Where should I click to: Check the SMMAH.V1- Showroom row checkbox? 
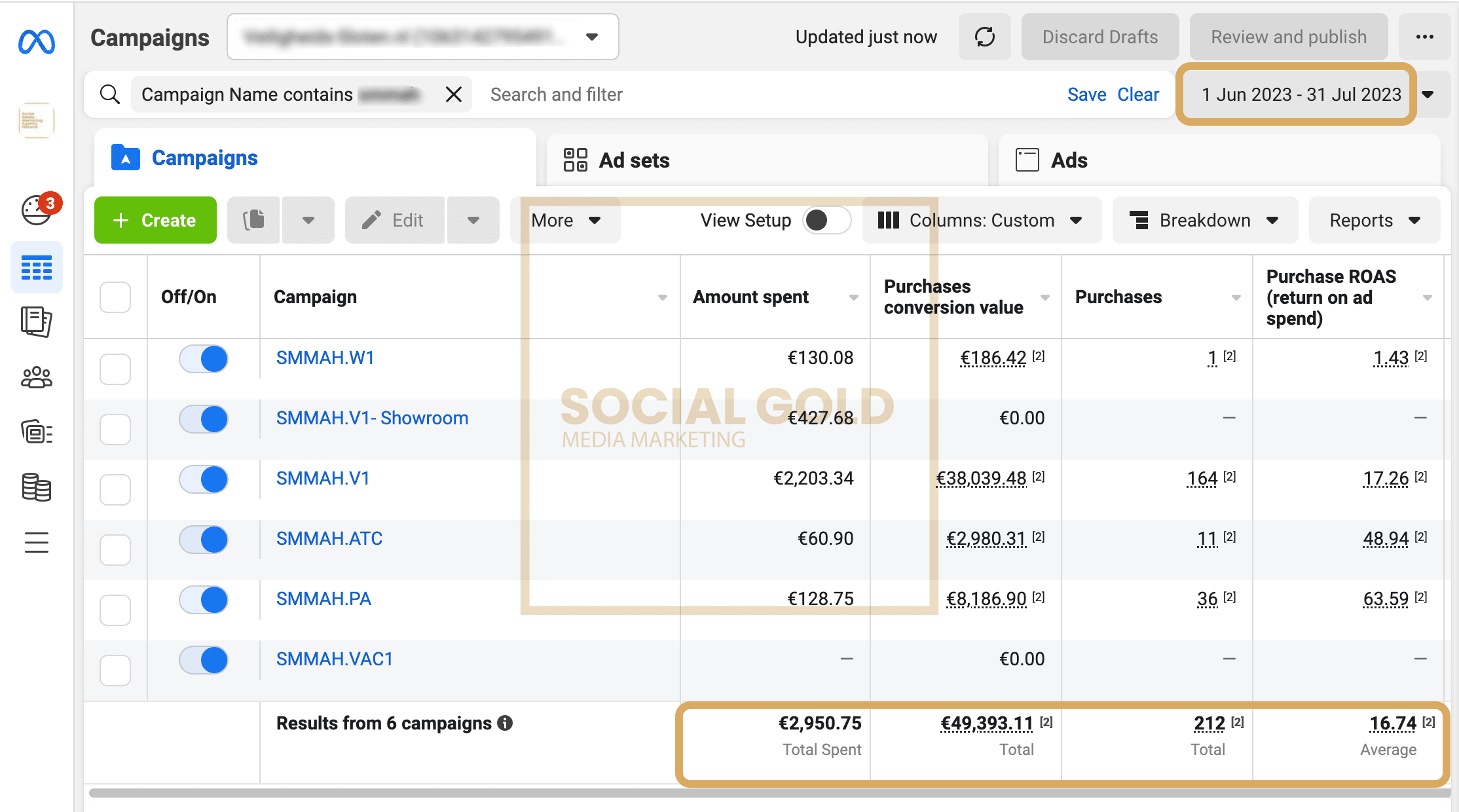(x=115, y=429)
